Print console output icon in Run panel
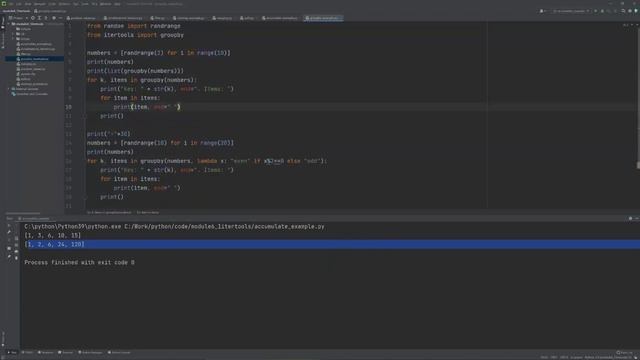640x360 pixels. (16, 251)
